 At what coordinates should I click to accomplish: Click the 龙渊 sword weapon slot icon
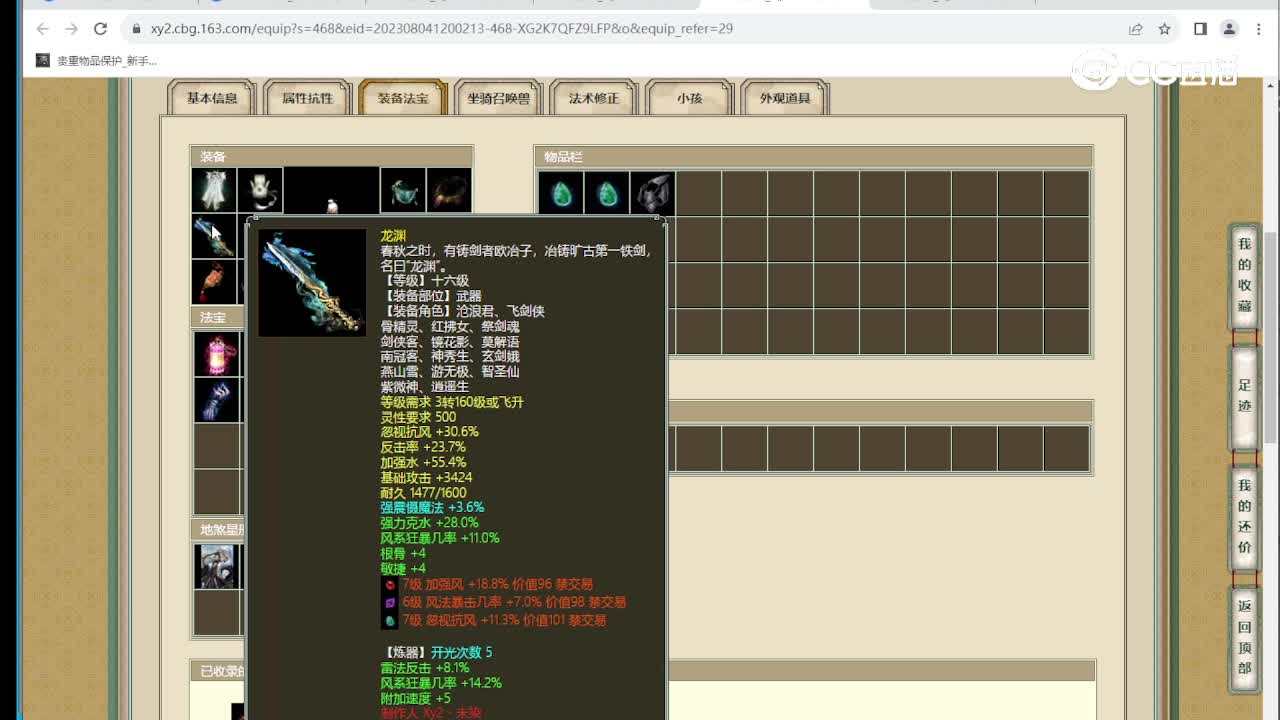[x=214, y=236]
